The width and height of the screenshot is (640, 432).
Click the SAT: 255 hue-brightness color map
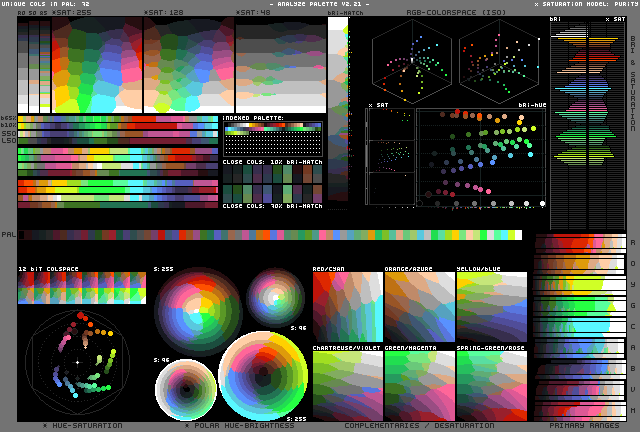[97, 65]
